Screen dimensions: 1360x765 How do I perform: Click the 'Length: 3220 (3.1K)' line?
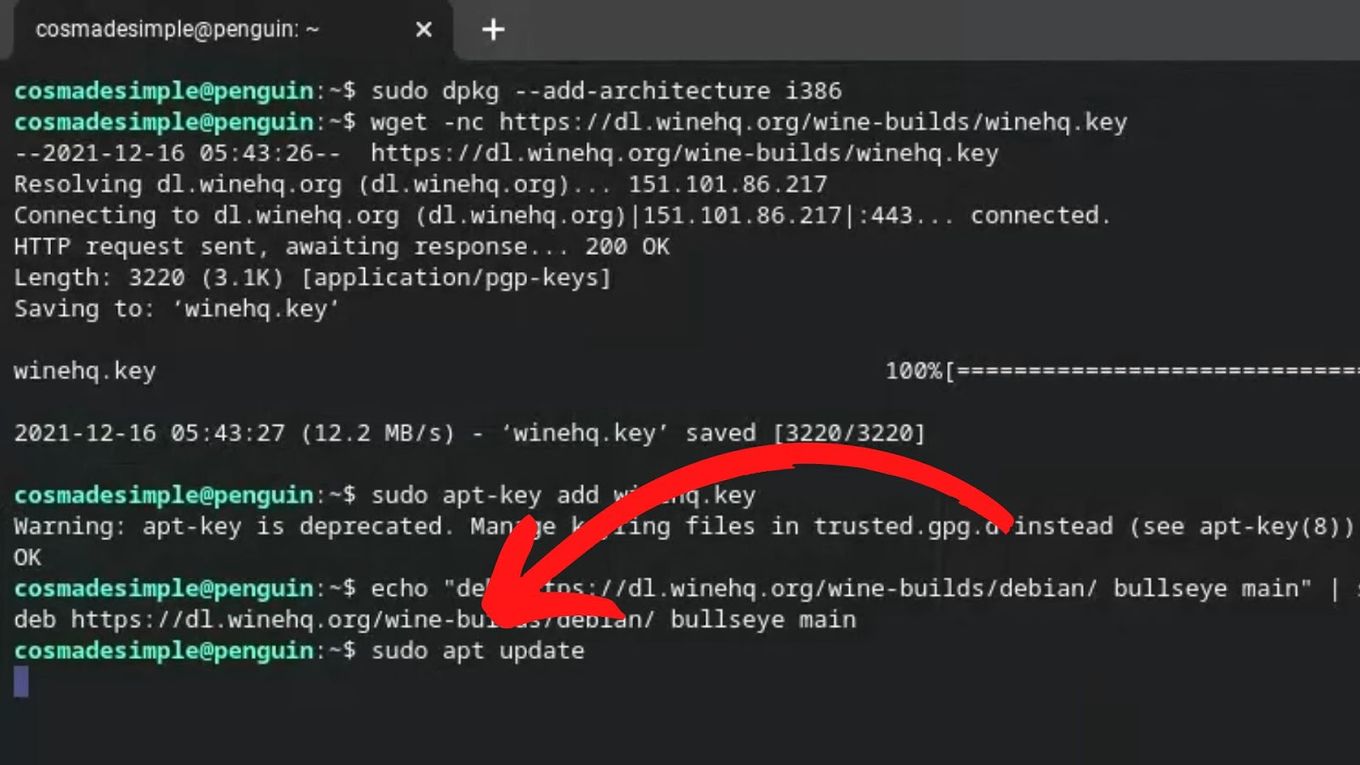(312, 277)
